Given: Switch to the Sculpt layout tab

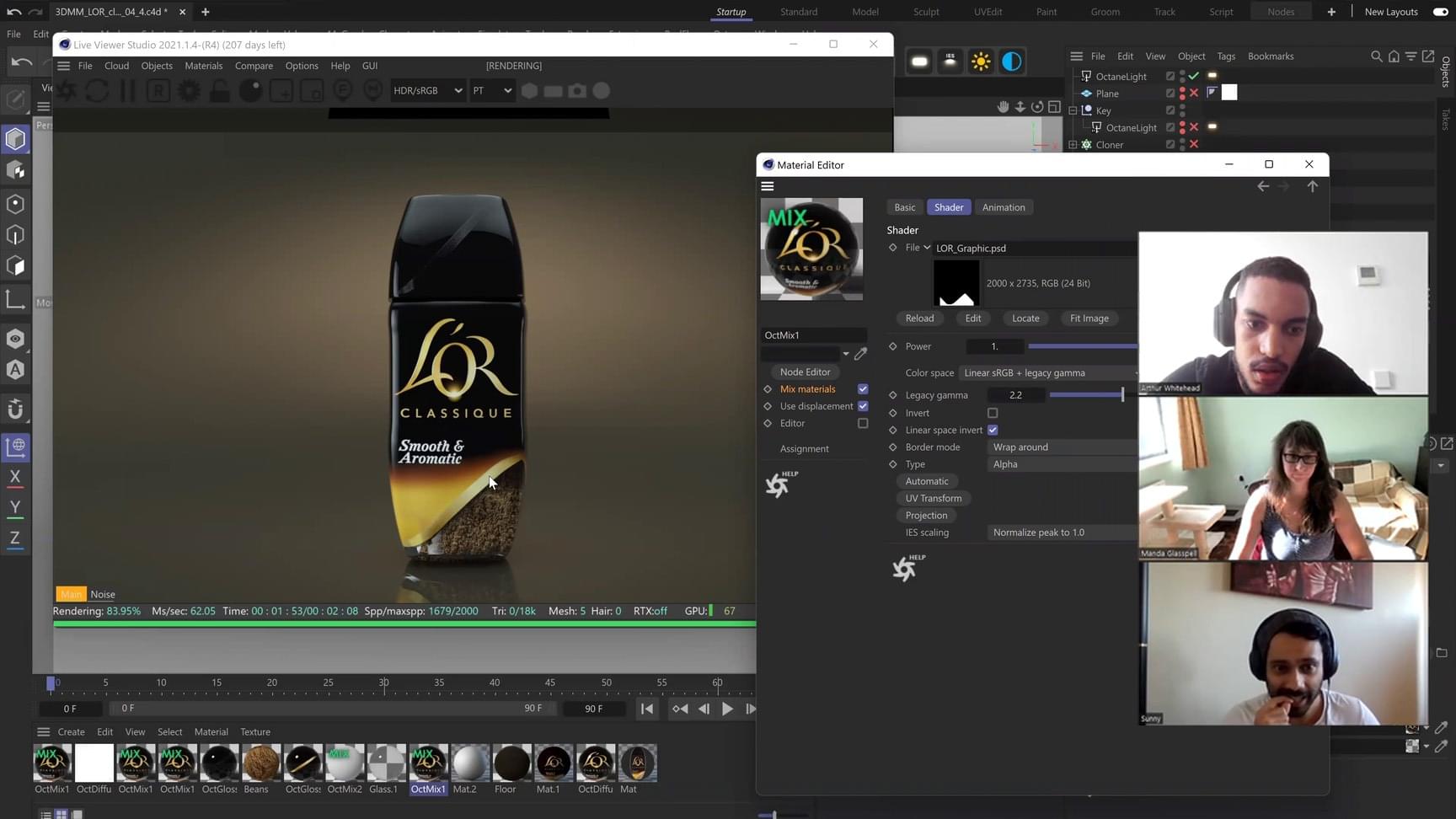Looking at the screenshot, I should point(926,12).
